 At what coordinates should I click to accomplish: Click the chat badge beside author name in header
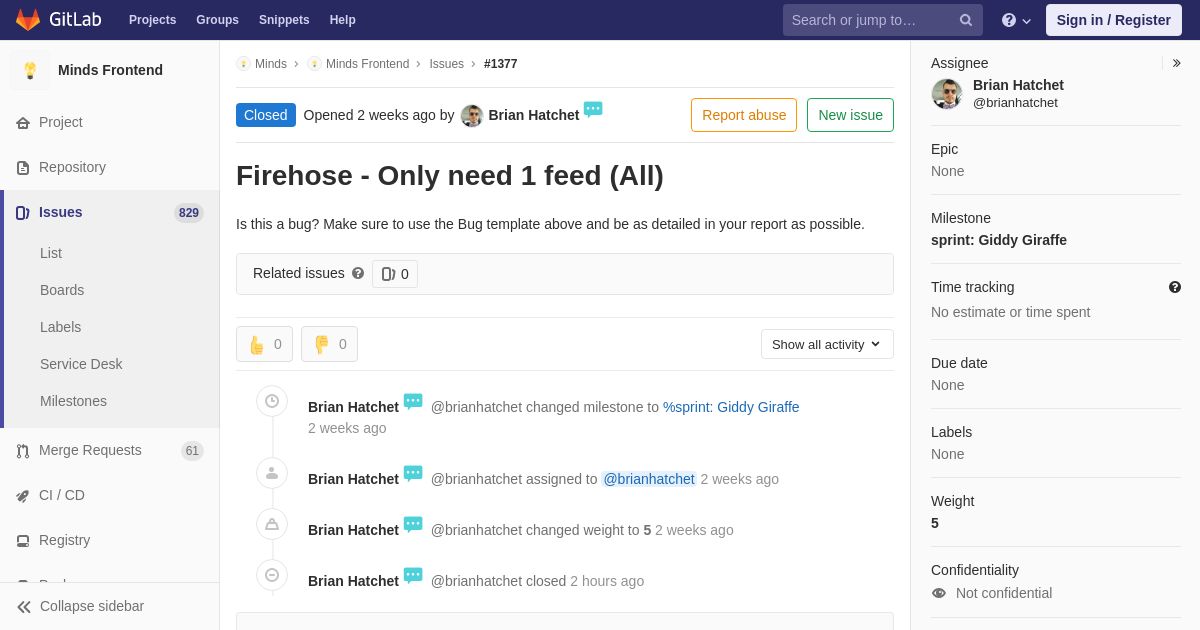[593, 110]
